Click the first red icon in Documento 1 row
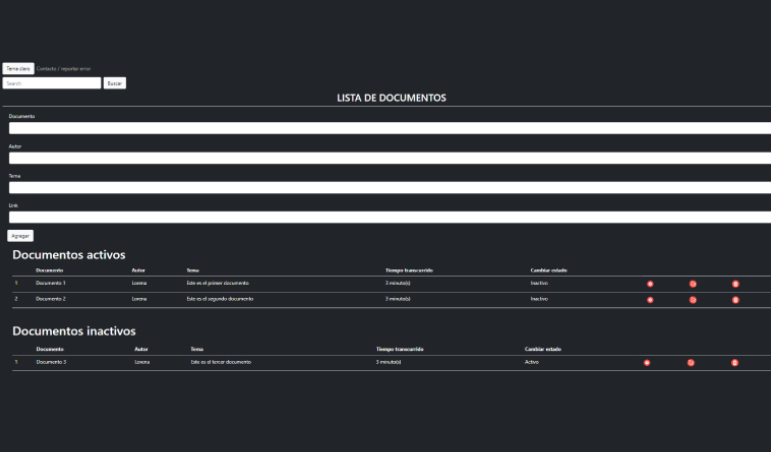The image size is (771, 452). (650, 284)
